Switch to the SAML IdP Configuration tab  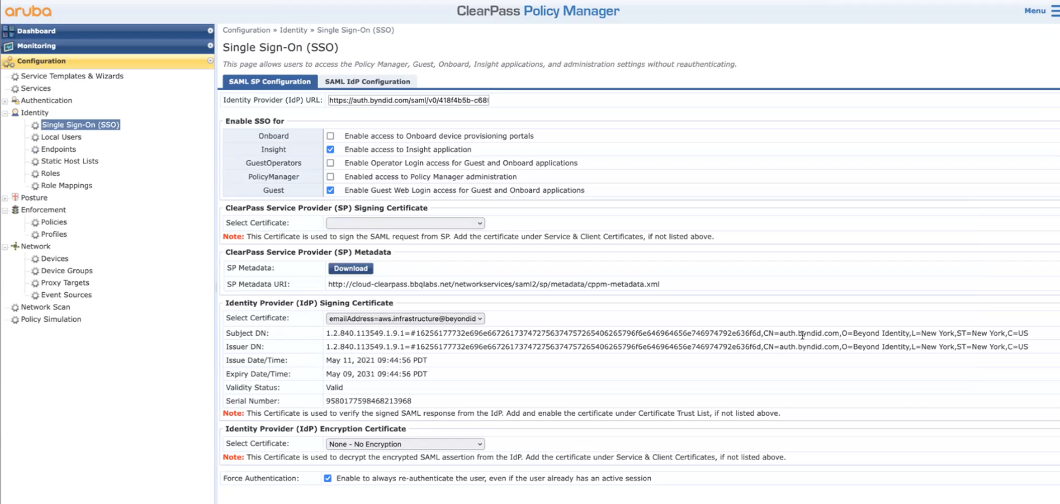click(x=367, y=82)
